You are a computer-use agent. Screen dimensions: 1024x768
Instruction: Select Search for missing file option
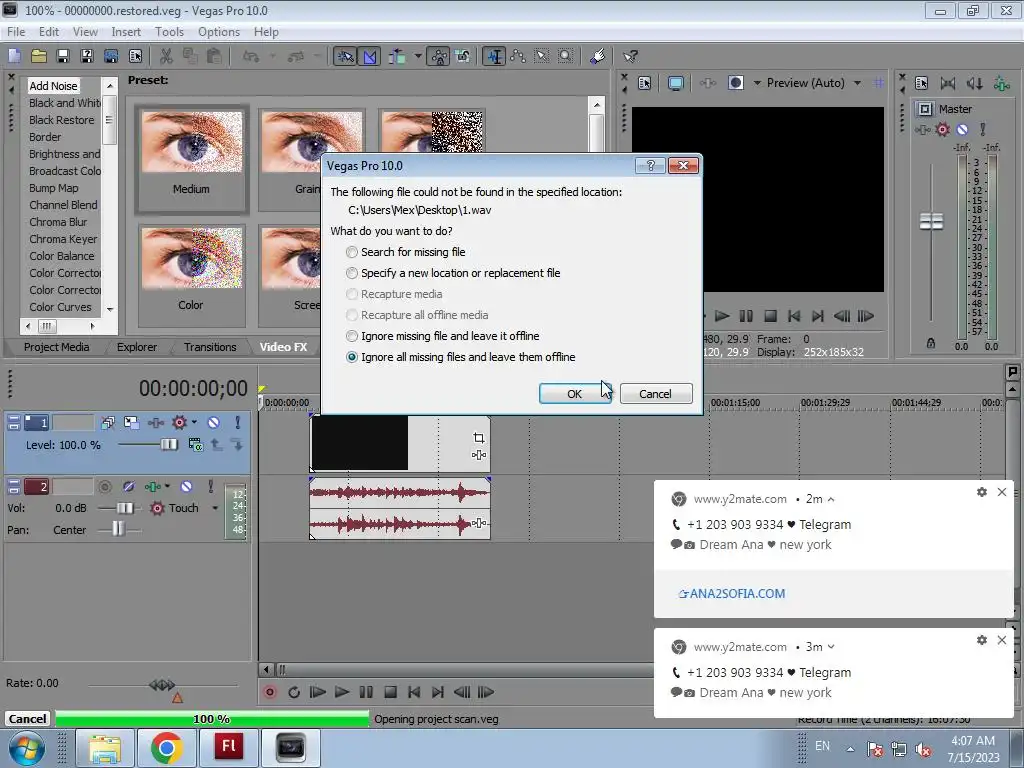(x=406, y=252)
